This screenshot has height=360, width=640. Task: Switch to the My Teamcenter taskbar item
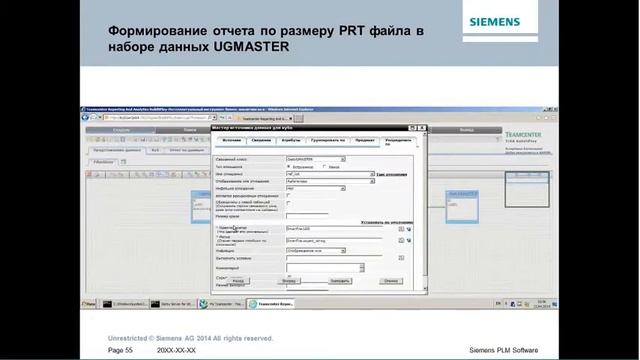[221, 304]
